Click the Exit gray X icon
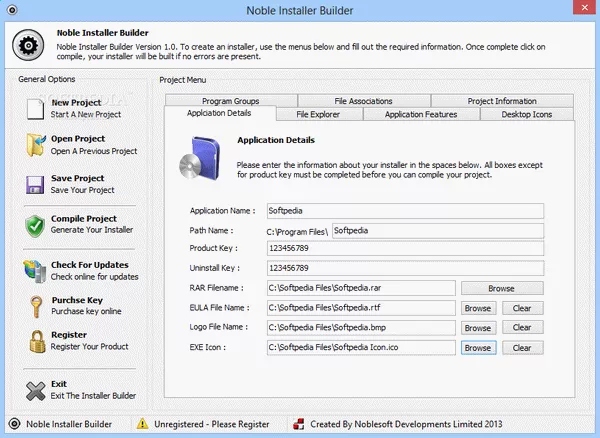This screenshot has height=438, width=600. (36, 391)
